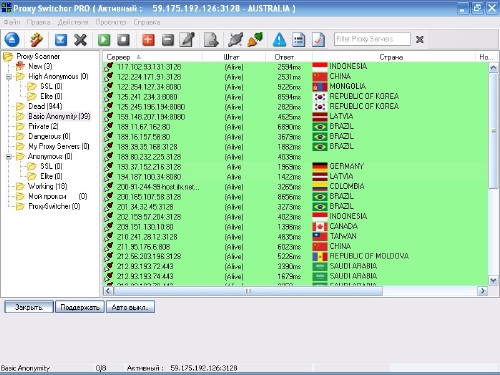Open the Файл menu
The width and height of the screenshot is (500, 375).
12,22
